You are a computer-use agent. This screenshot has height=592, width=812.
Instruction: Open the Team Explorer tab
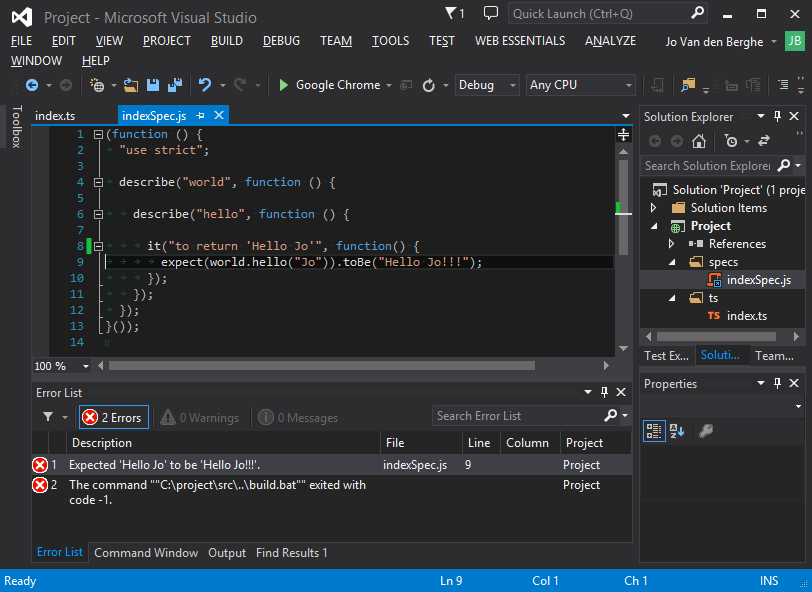click(x=774, y=356)
